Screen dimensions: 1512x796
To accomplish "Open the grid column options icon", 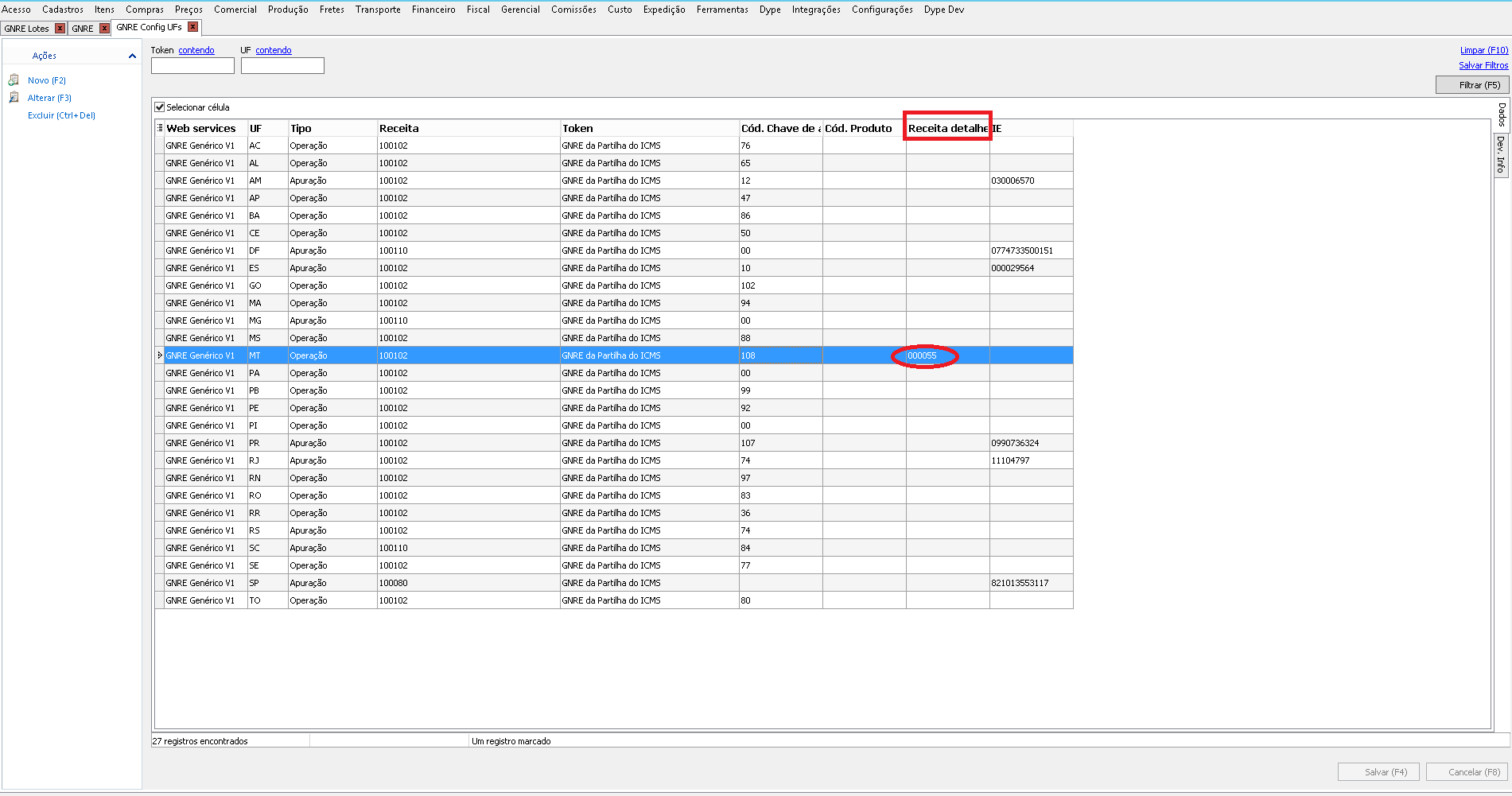I will [x=160, y=128].
